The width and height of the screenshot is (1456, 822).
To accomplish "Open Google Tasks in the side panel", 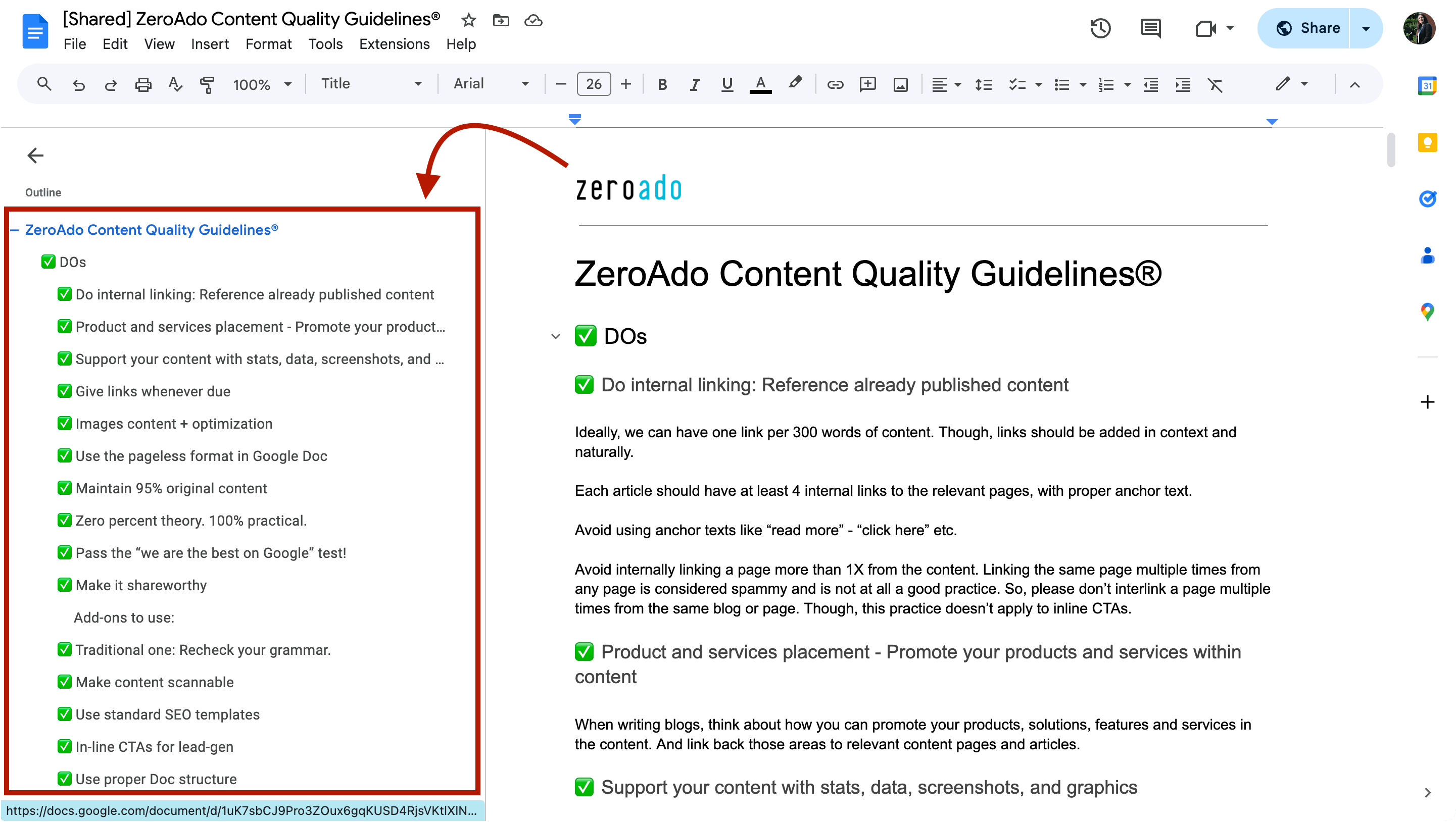I will point(1427,198).
